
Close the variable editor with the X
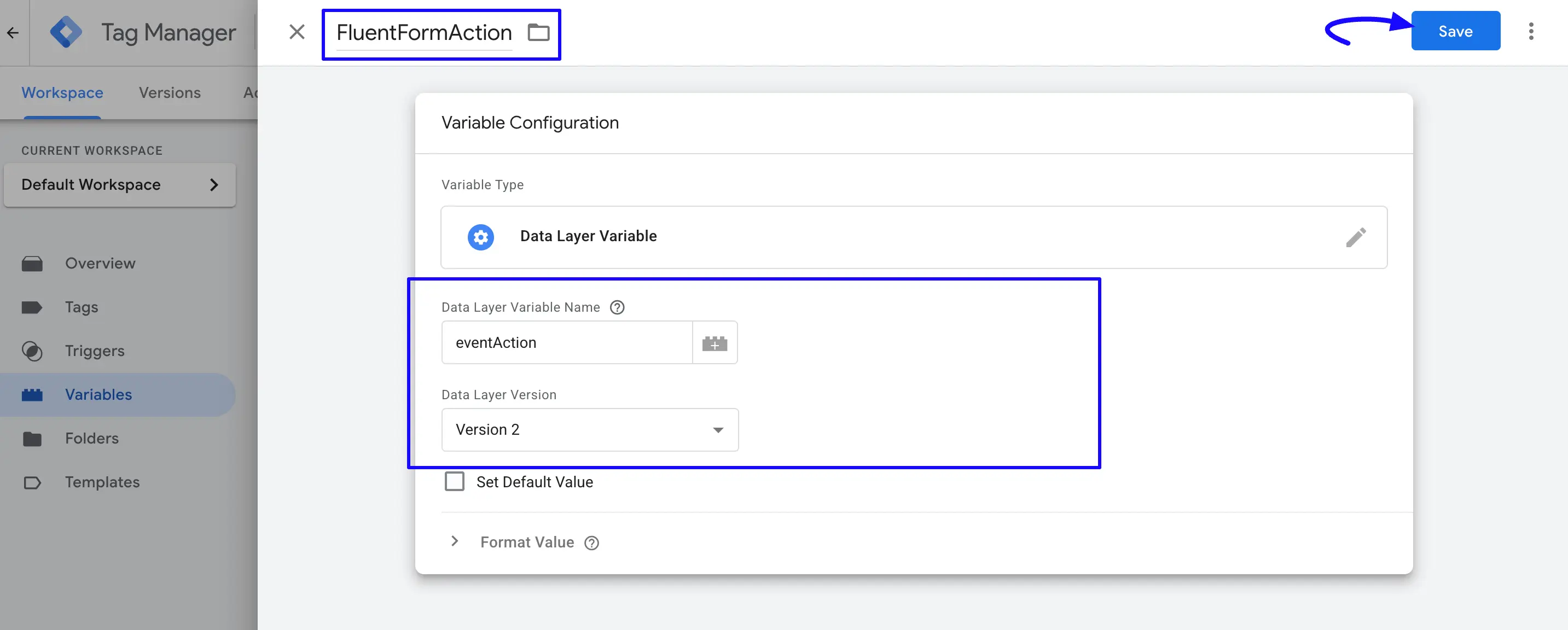pyautogui.click(x=297, y=32)
